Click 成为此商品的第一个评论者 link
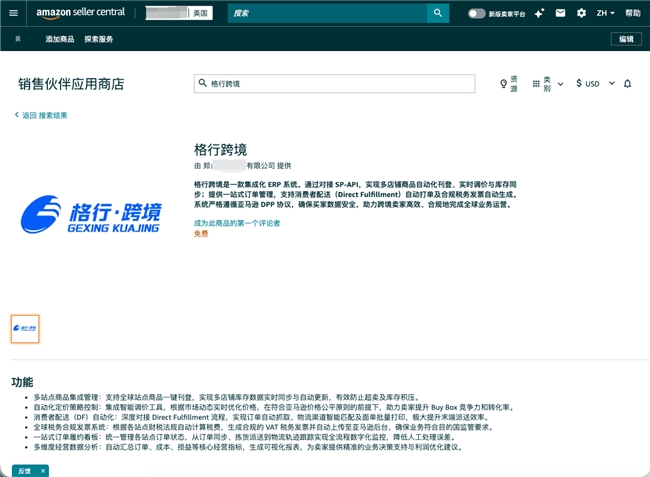 tap(237, 223)
